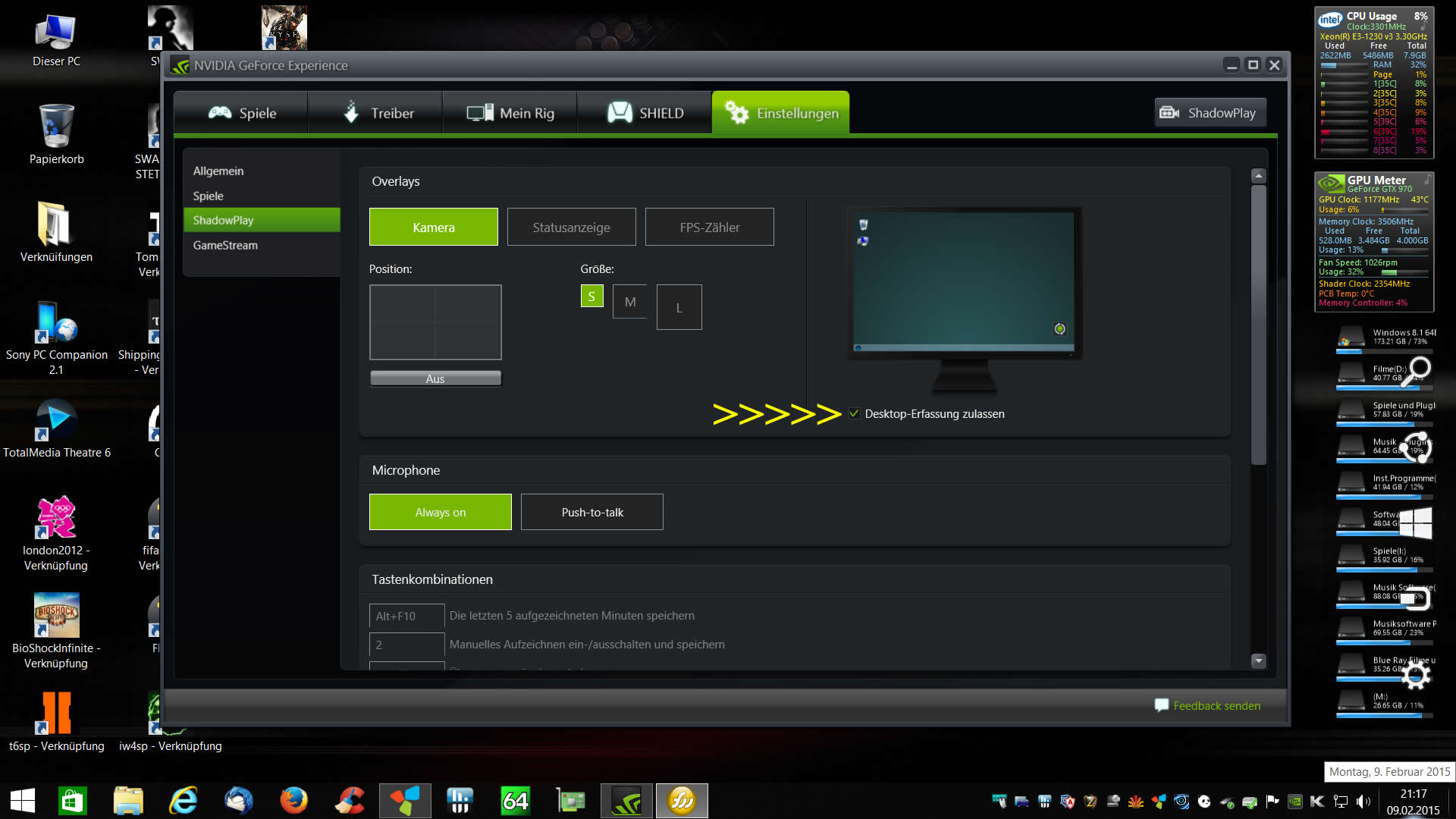Select the BioShockInfinite shortcut icon

(56, 632)
